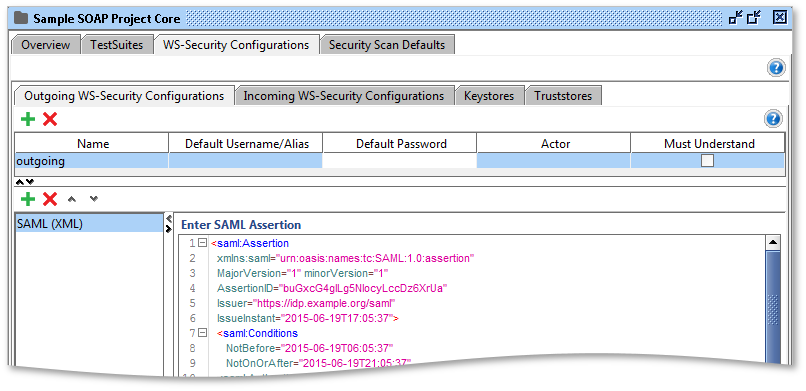
Task: Click the splitter down arrow below the table
Action: [30, 181]
